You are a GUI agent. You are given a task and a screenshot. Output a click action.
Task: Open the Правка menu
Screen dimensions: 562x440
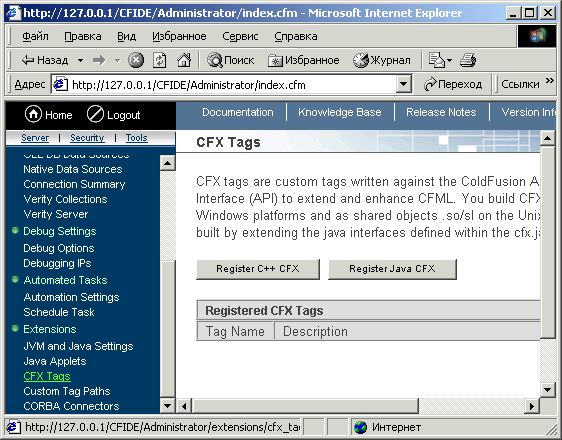point(83,36)
